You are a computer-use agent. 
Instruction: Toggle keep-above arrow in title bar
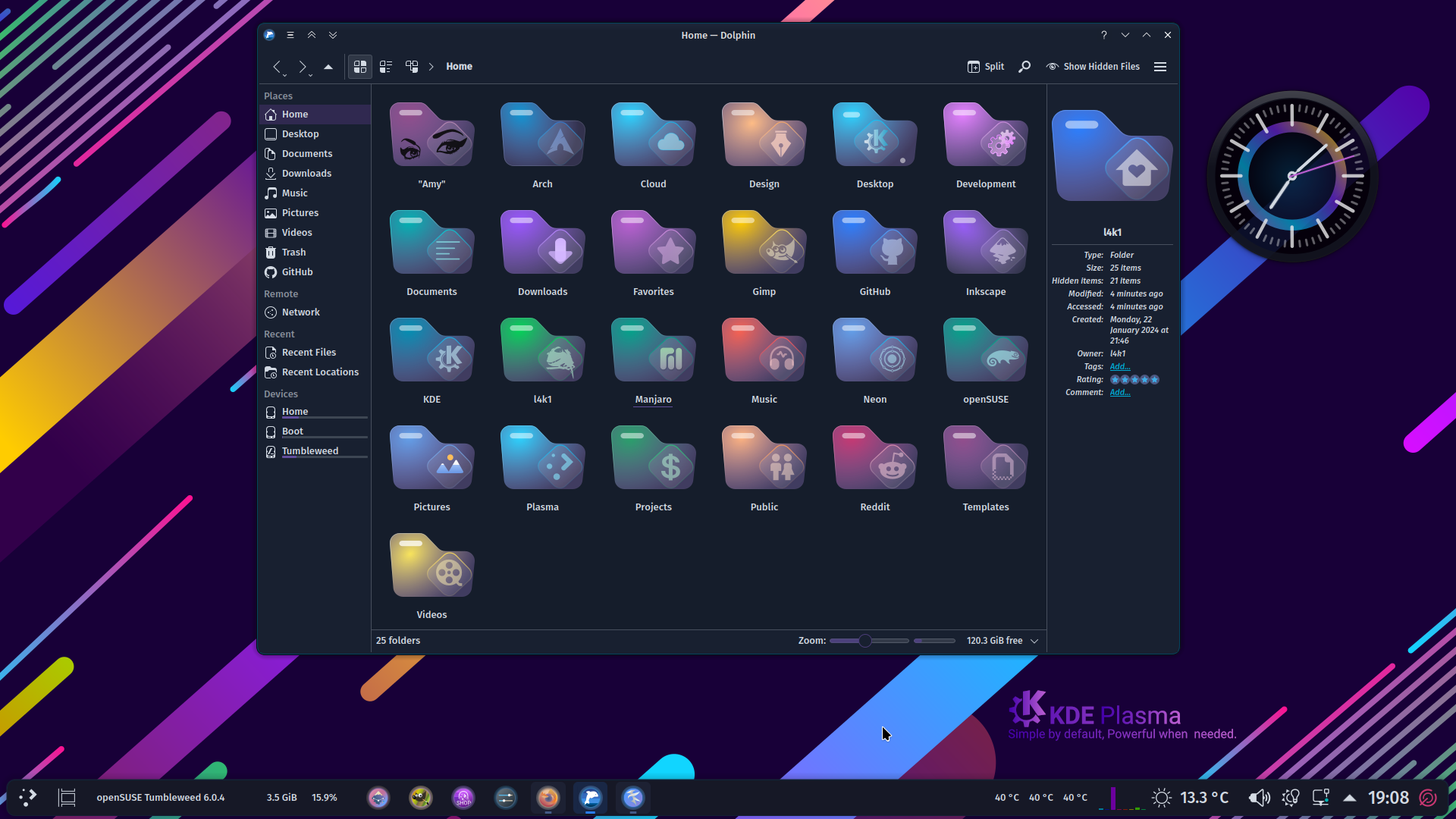(312, 35)
